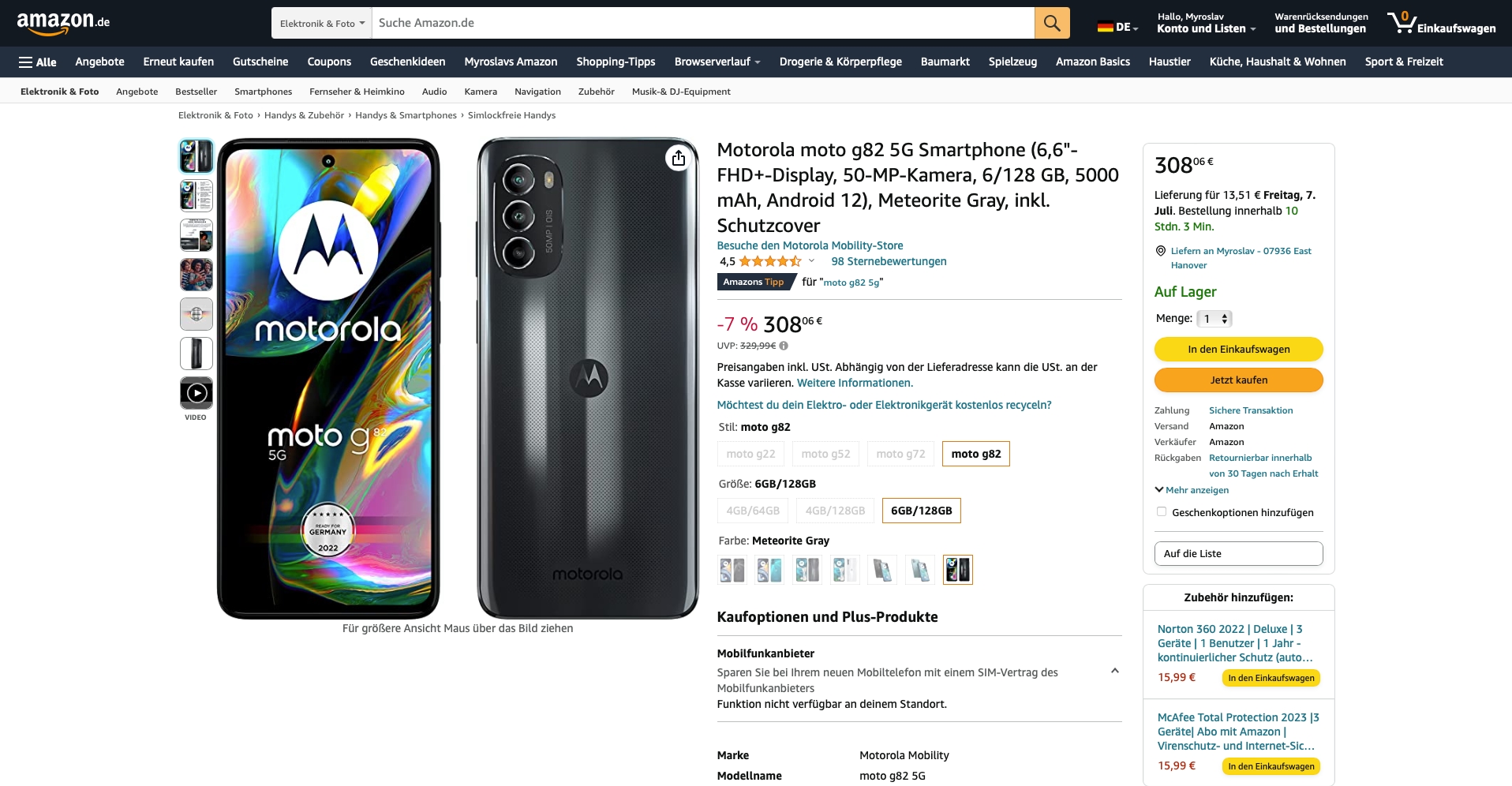This screenshot has width=1512, height=786.
Task: Click the orange search magnifier button
Action: pos(1052,23)
